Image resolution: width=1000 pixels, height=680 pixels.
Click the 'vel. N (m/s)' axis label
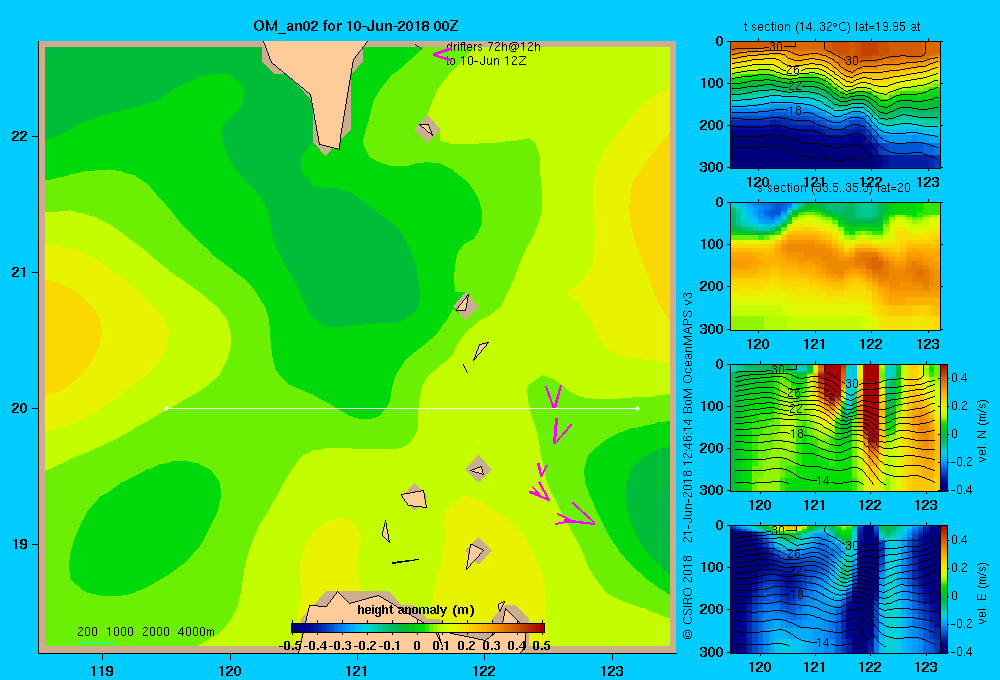pyautogui.click(x=982, y=431)
